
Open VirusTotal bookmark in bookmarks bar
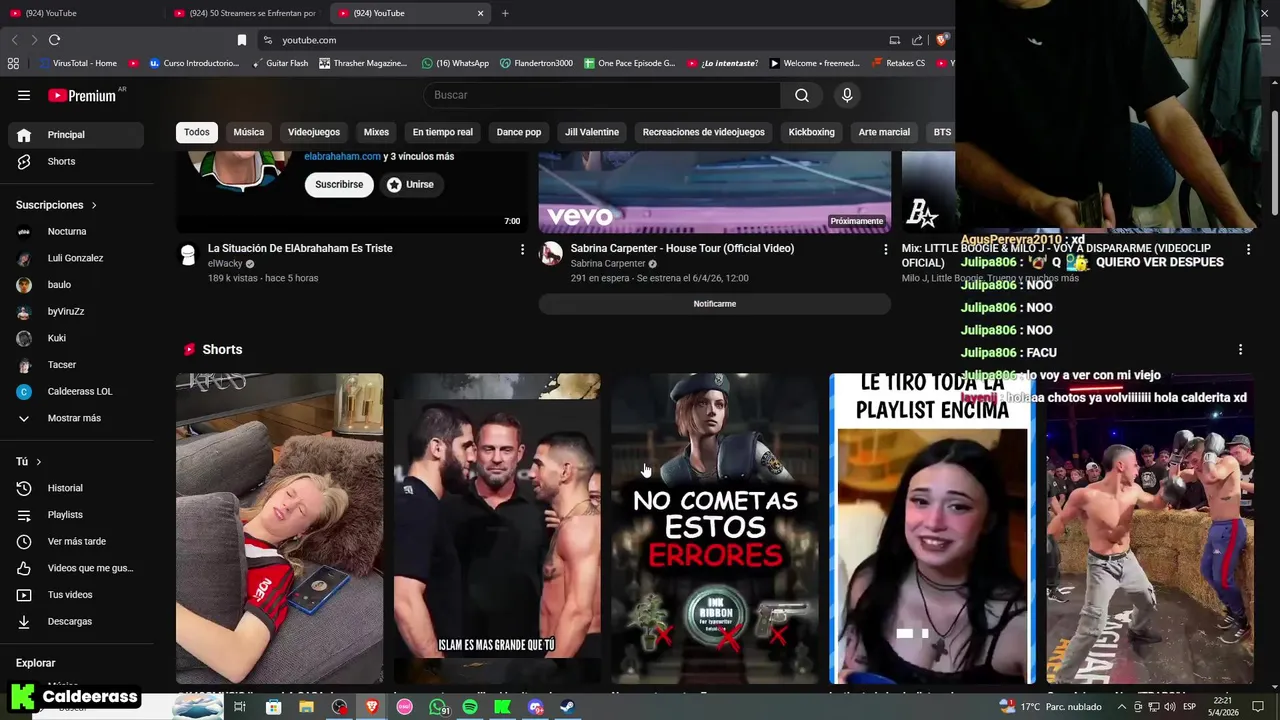pyautogui.click(x=78, y=63)
